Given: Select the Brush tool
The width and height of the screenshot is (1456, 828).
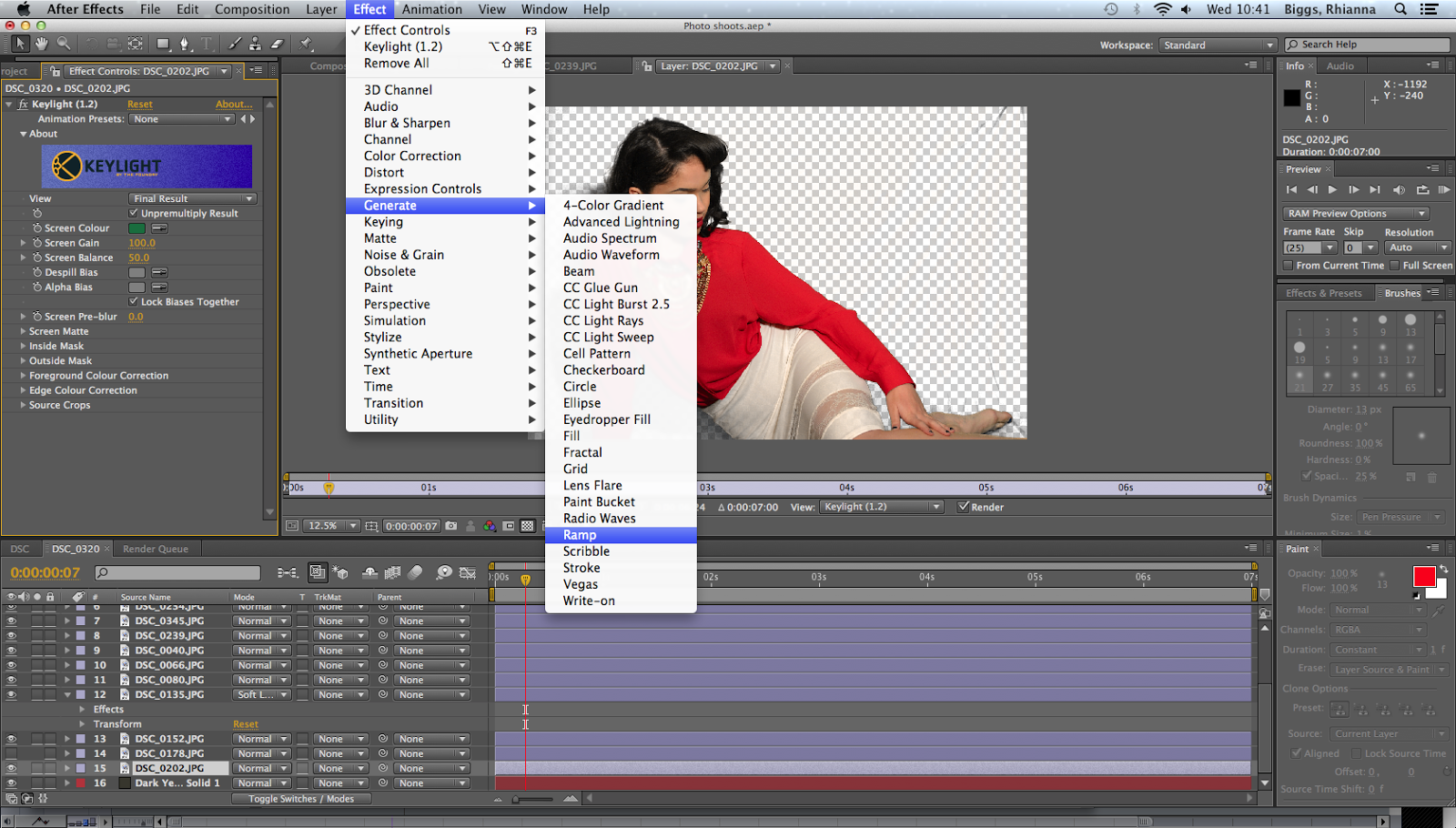Looking at the screenshot, I should pyautogui.click(x=236, y=44).
